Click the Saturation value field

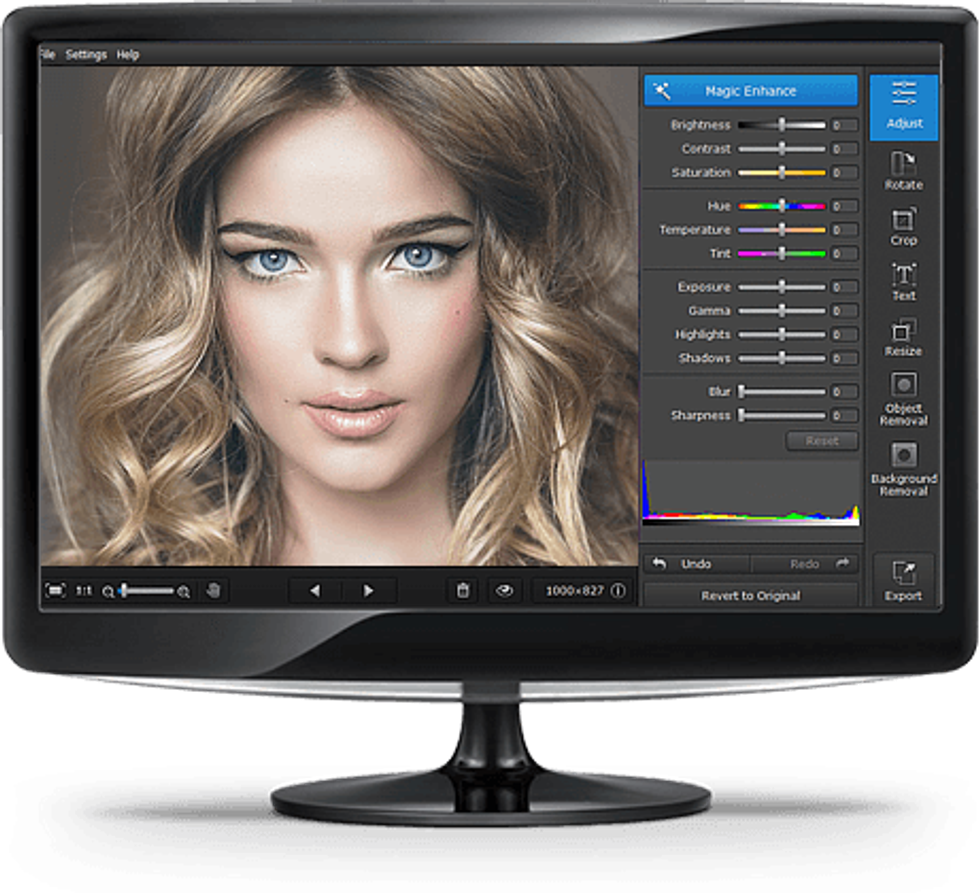point(844,173)
